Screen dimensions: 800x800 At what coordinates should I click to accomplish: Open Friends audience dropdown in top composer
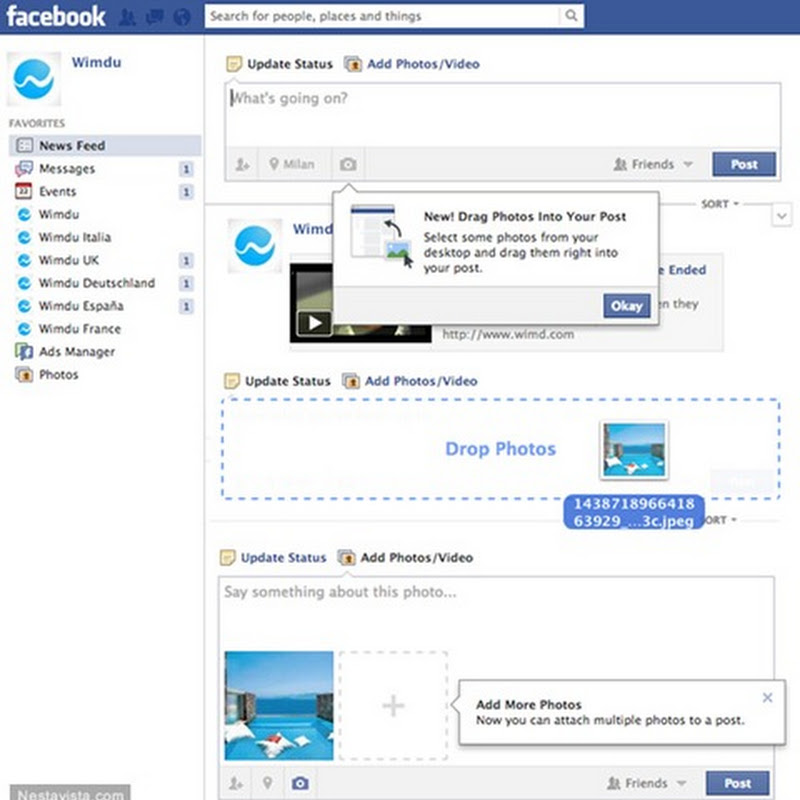tap(653, 164)
